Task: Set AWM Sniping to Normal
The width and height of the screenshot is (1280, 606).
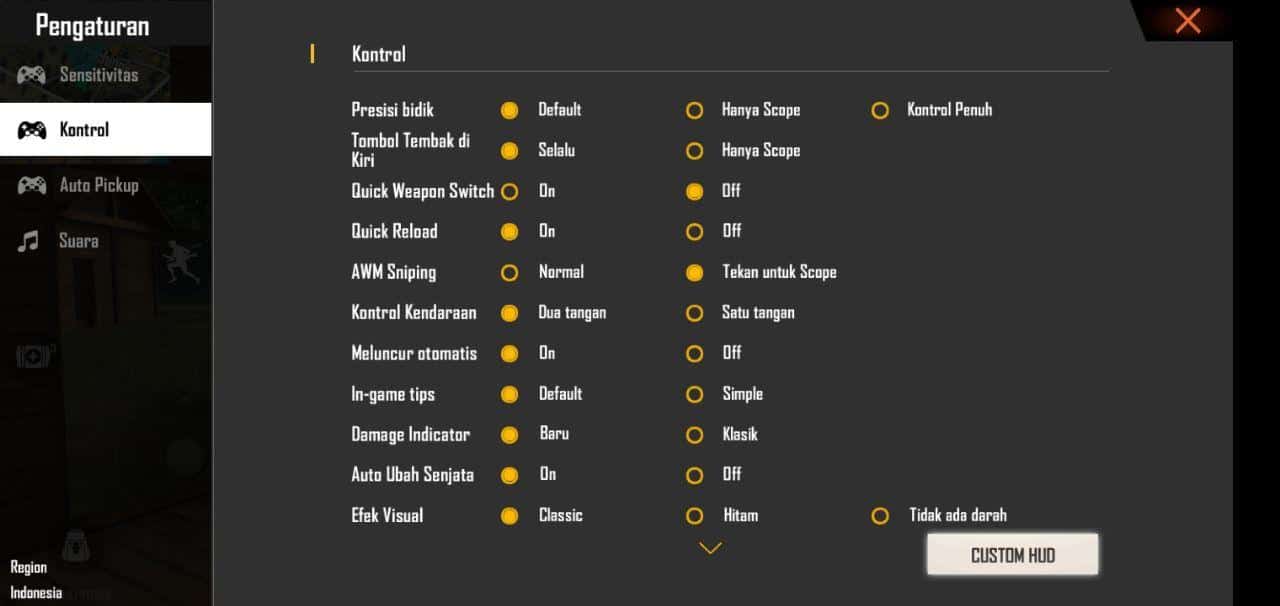Action: click(x=510, y=272)
